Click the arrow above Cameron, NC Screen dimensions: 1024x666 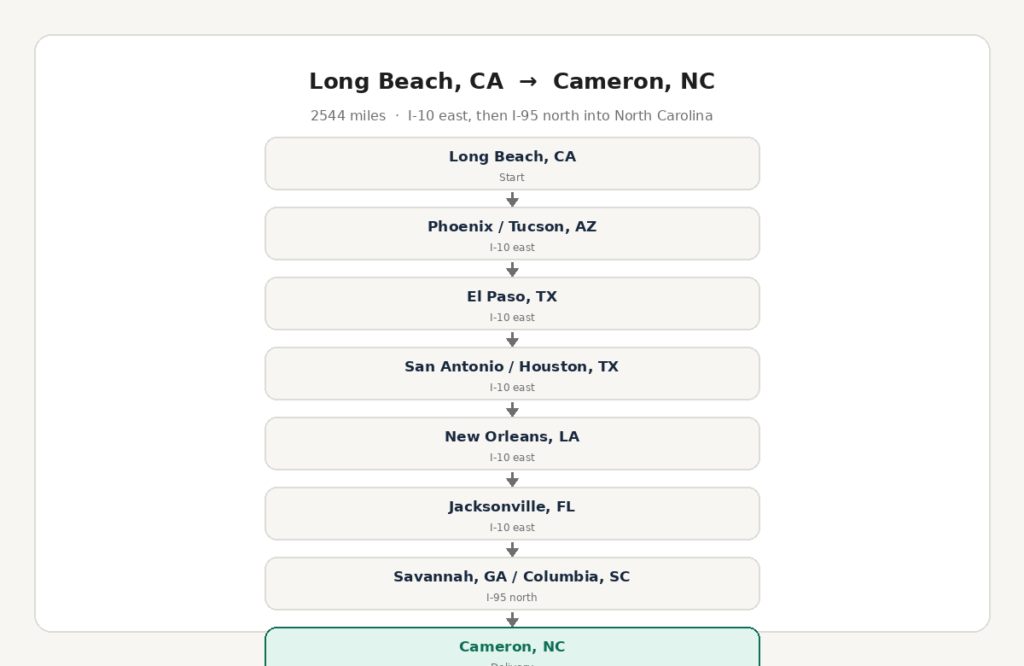coord(512,619)
